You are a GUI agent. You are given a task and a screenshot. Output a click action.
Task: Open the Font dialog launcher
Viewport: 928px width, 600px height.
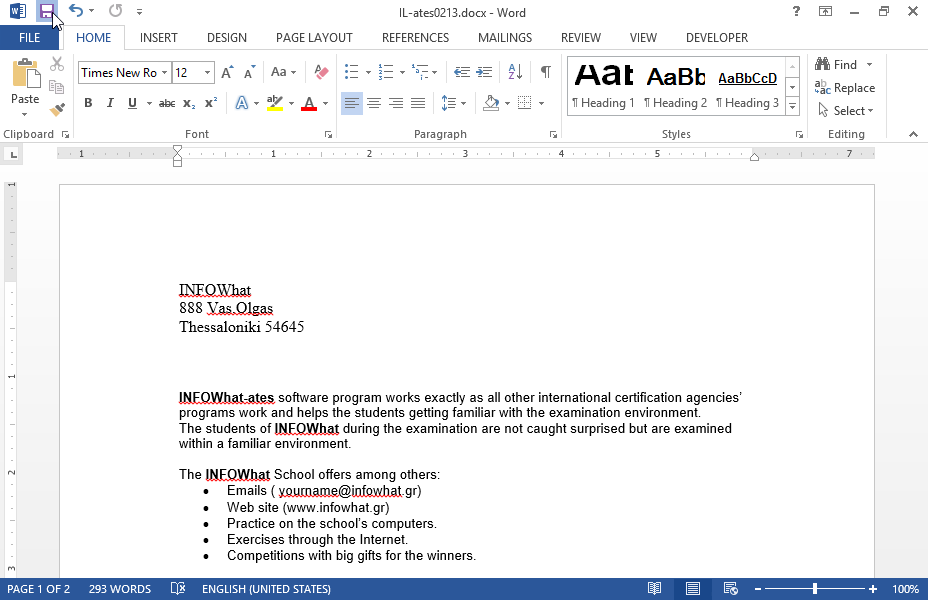328,135
